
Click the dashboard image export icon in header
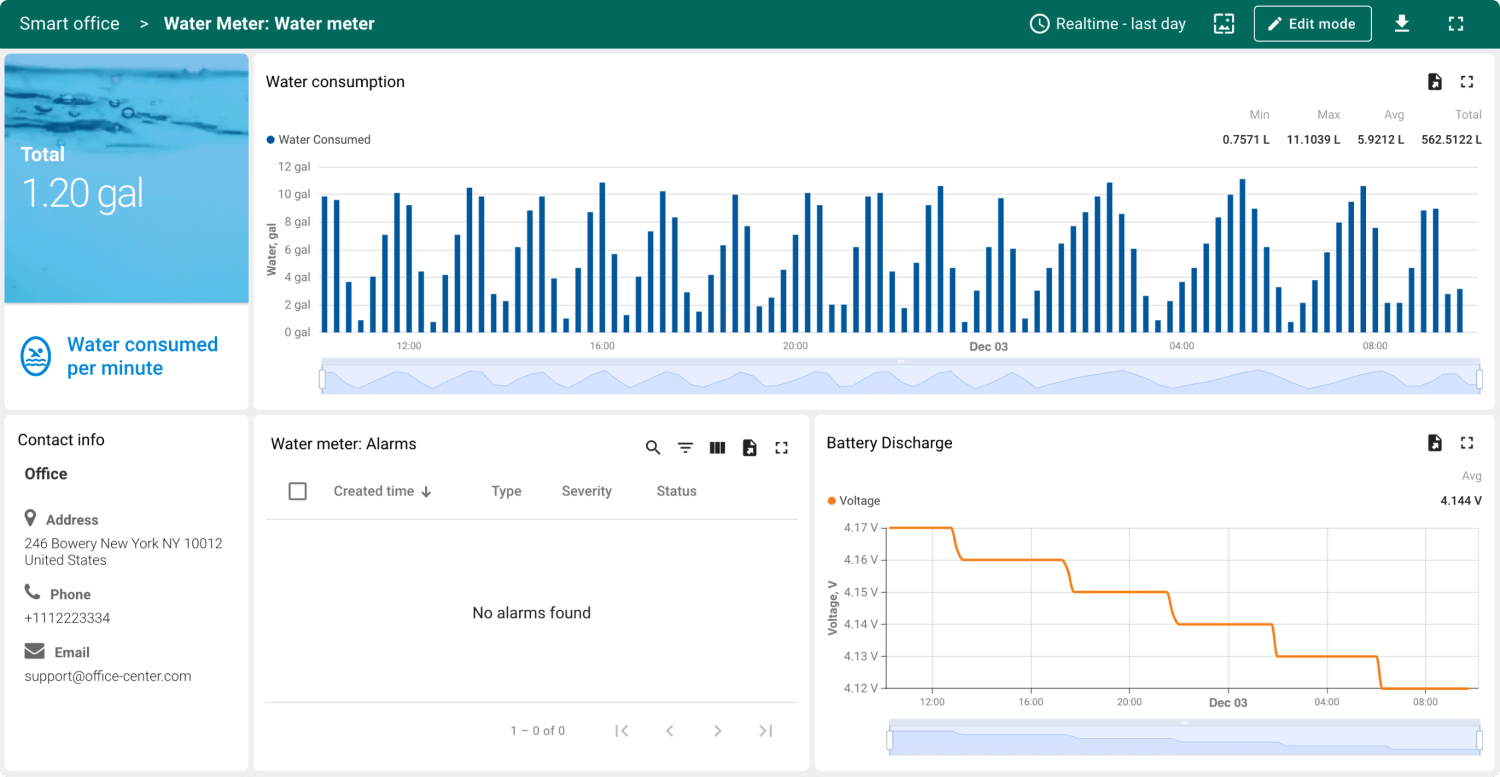tap(1224, 24)
